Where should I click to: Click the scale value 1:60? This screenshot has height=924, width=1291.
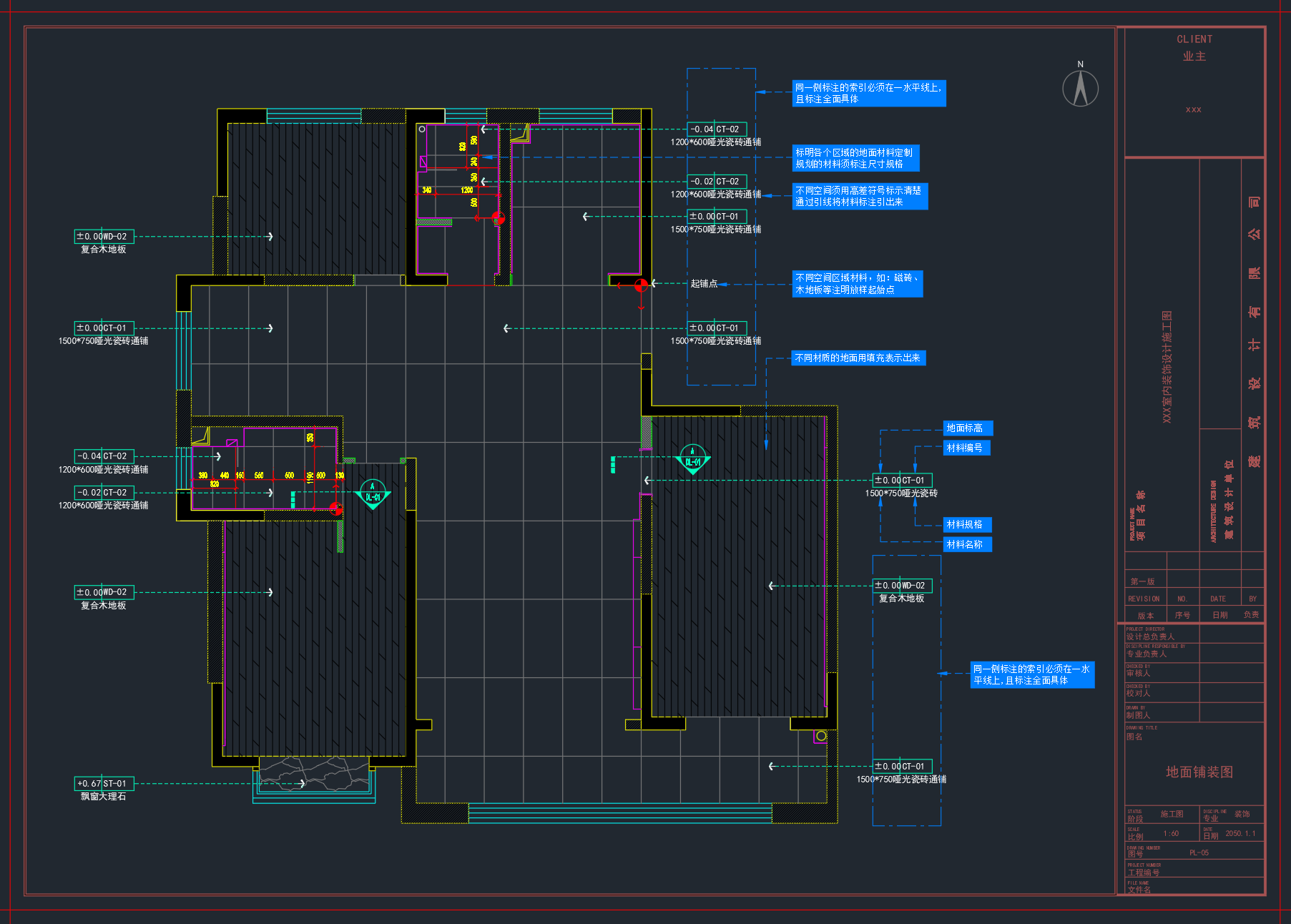(1171, 834)
